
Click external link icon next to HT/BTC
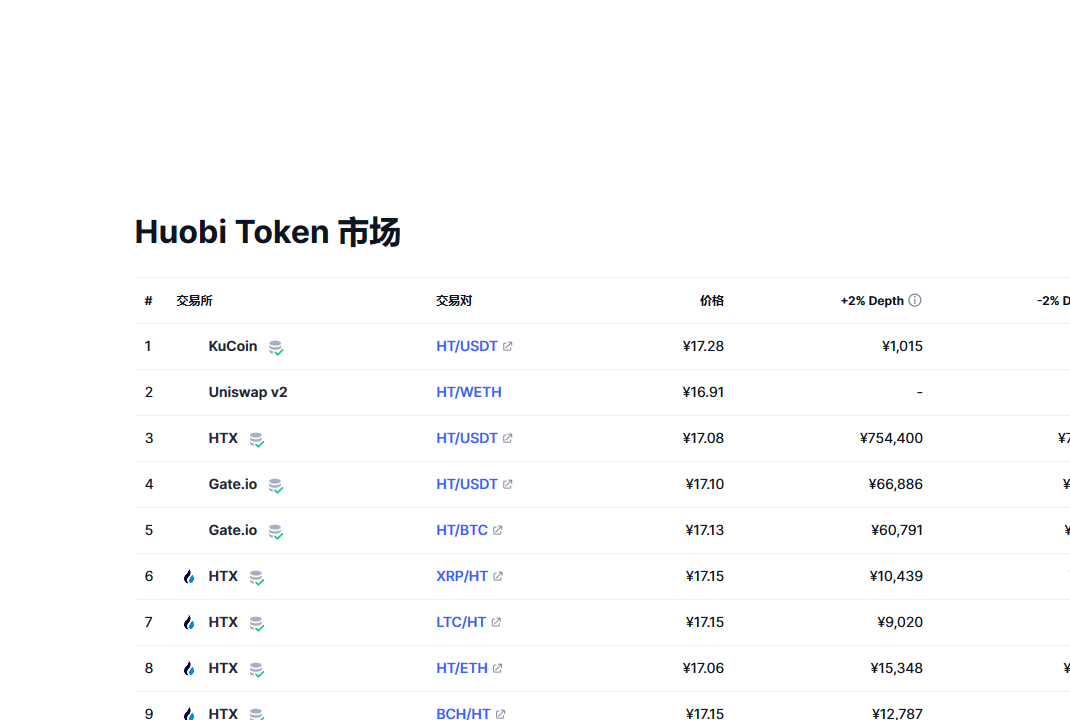click(x=498, y=530)
